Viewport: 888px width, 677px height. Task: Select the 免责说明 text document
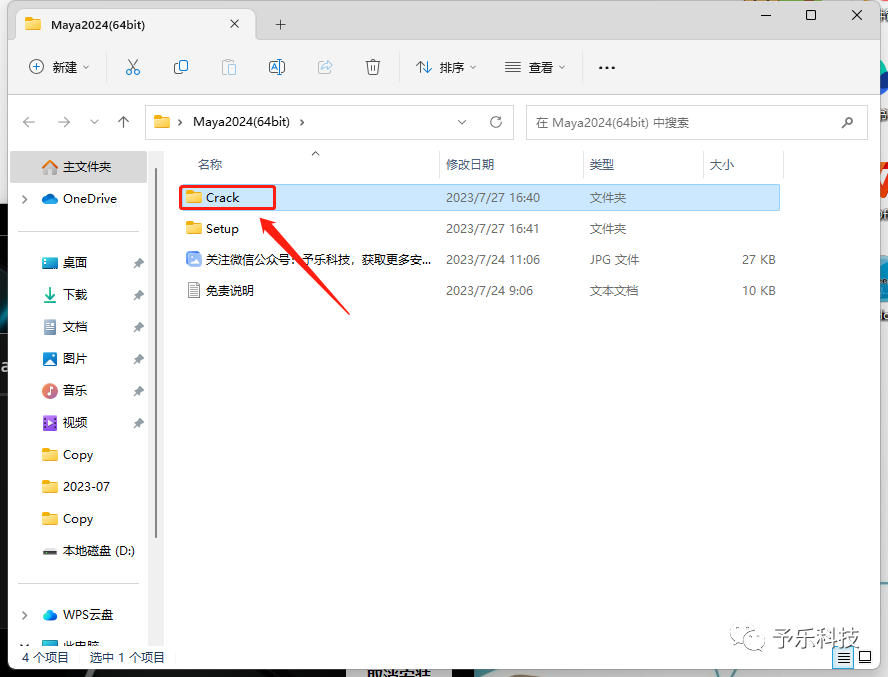(479, 291)
